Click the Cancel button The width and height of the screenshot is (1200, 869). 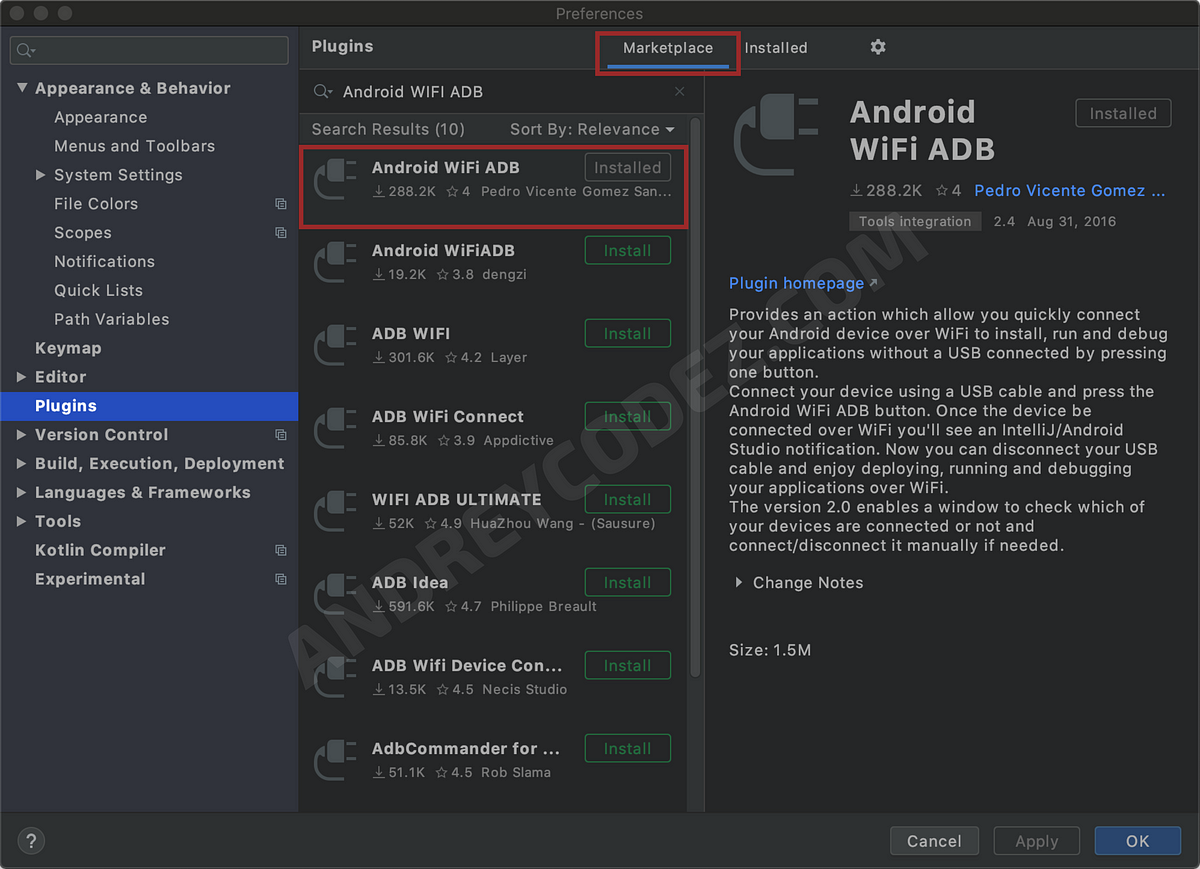934,841
